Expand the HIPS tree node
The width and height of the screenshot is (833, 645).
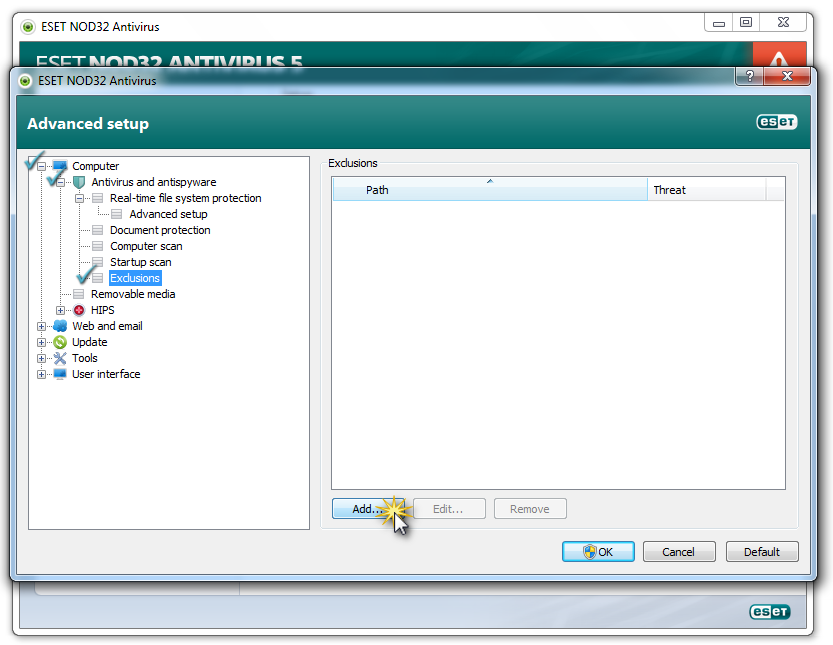pyautogui.click(x=61, y=310)
